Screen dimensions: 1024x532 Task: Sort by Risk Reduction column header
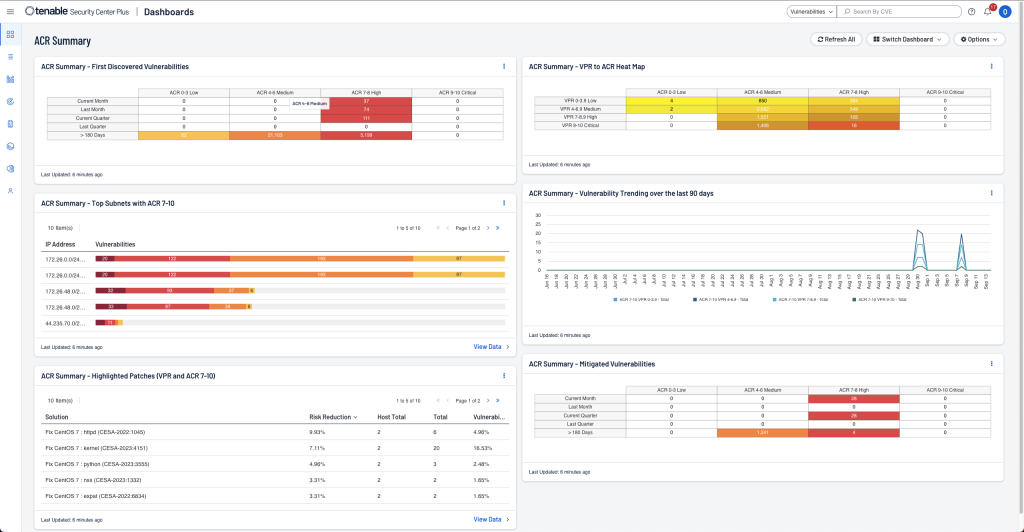(334, 416)
